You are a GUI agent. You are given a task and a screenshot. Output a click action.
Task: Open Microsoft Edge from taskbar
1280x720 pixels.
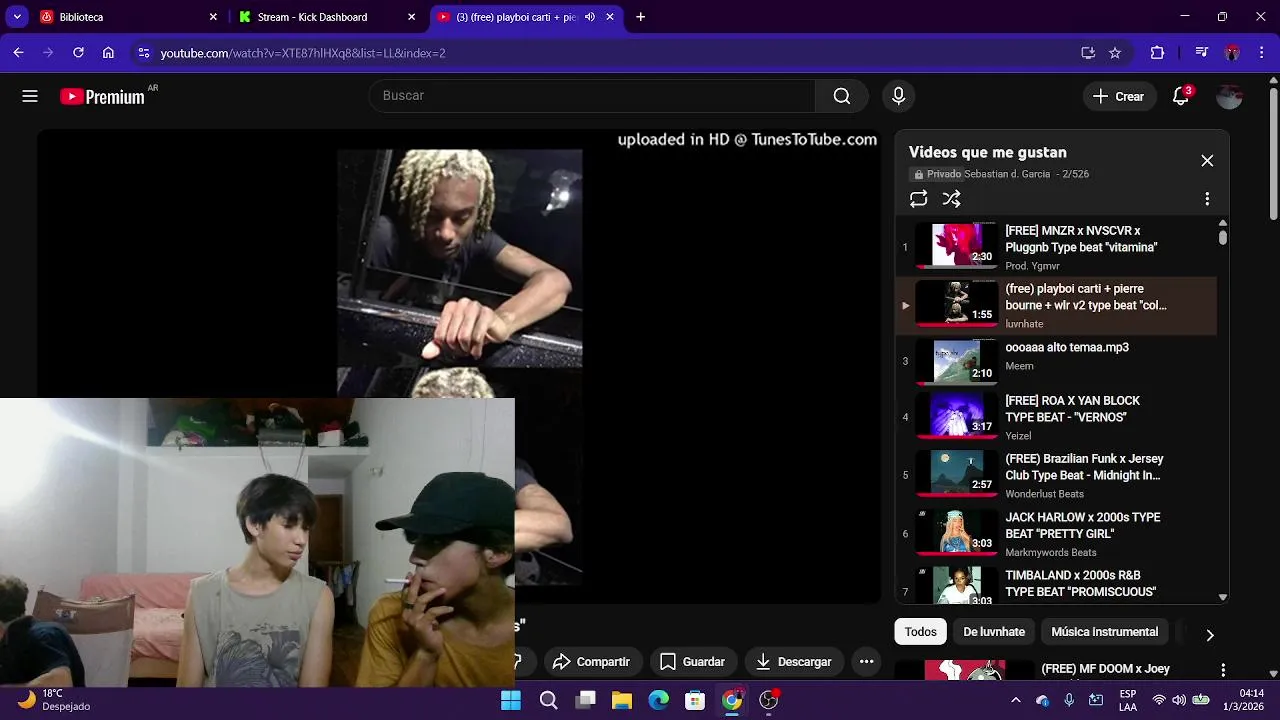click(658, 700)
